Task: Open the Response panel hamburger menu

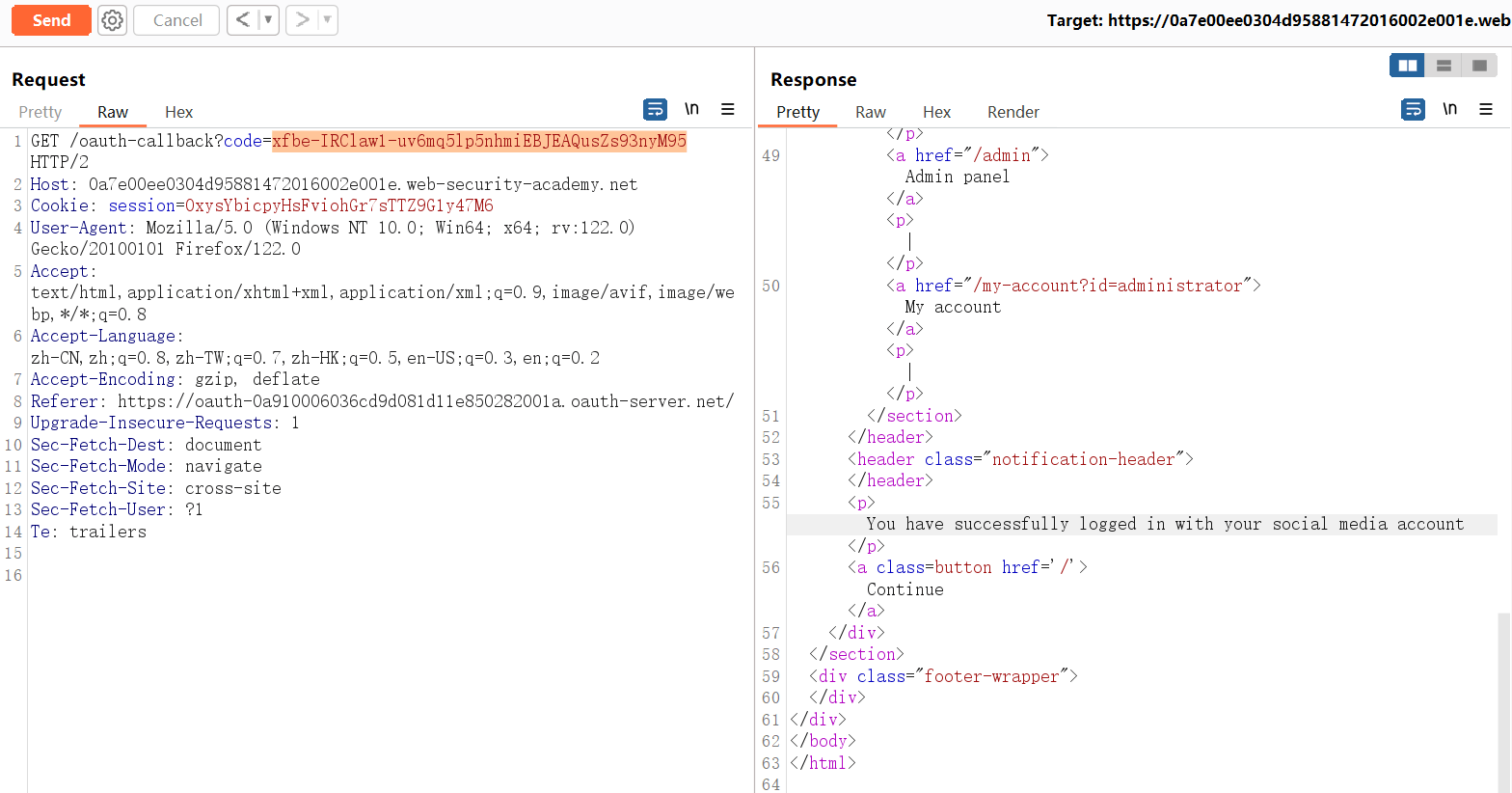Action: point(1486,110)
